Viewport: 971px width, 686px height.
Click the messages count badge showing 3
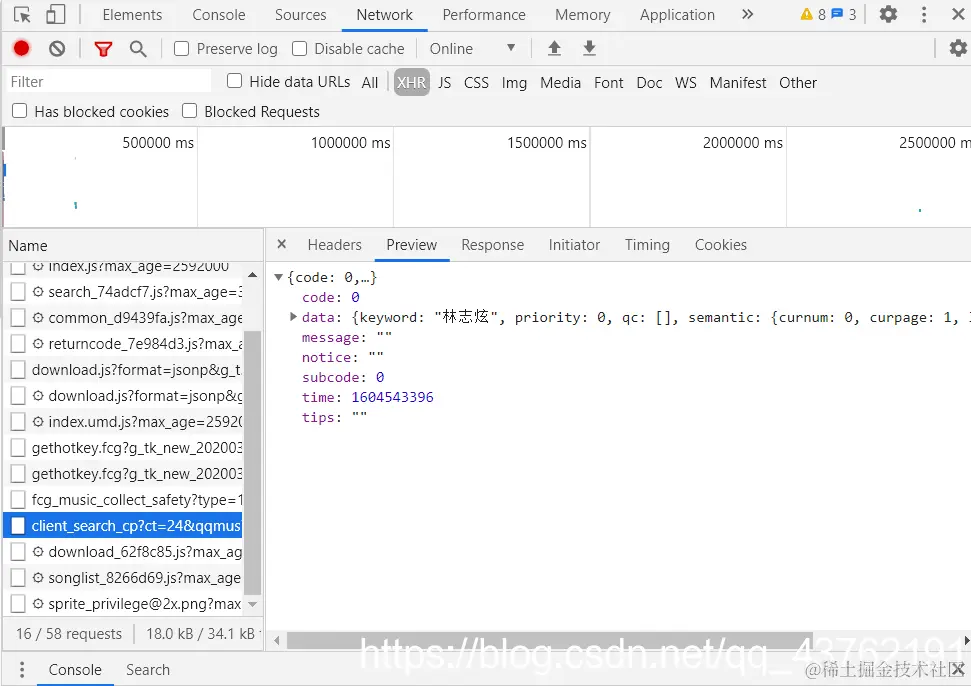pyautogui.click(x=844, y=14)
